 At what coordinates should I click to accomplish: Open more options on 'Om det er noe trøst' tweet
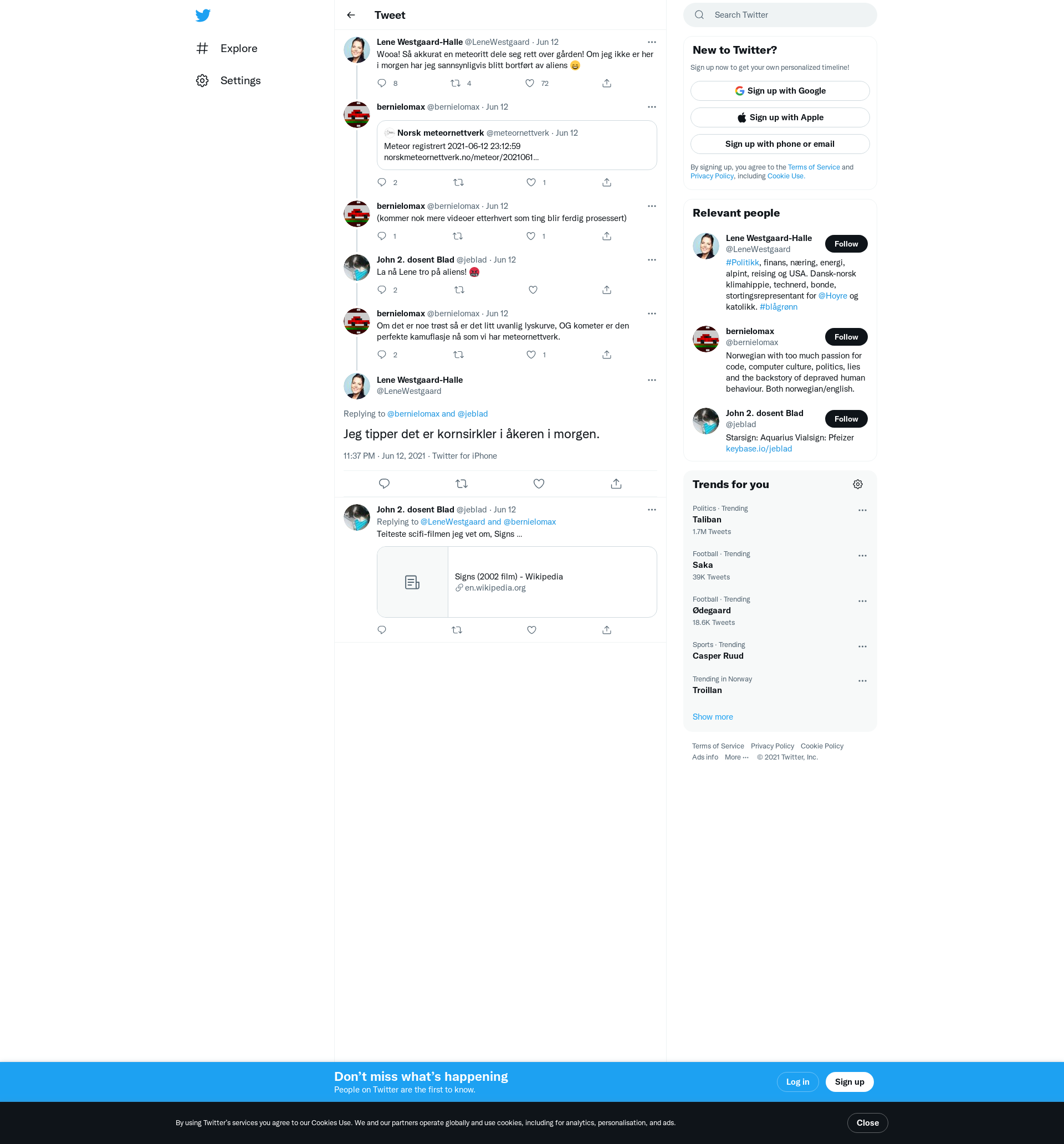tap(652, 314)
